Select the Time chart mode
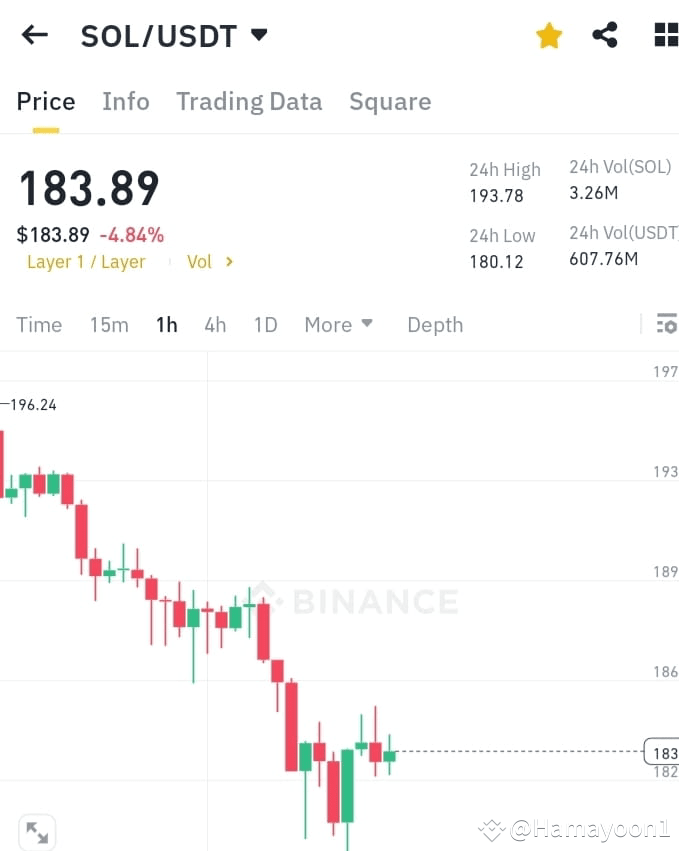 click(x=39, y=324)
